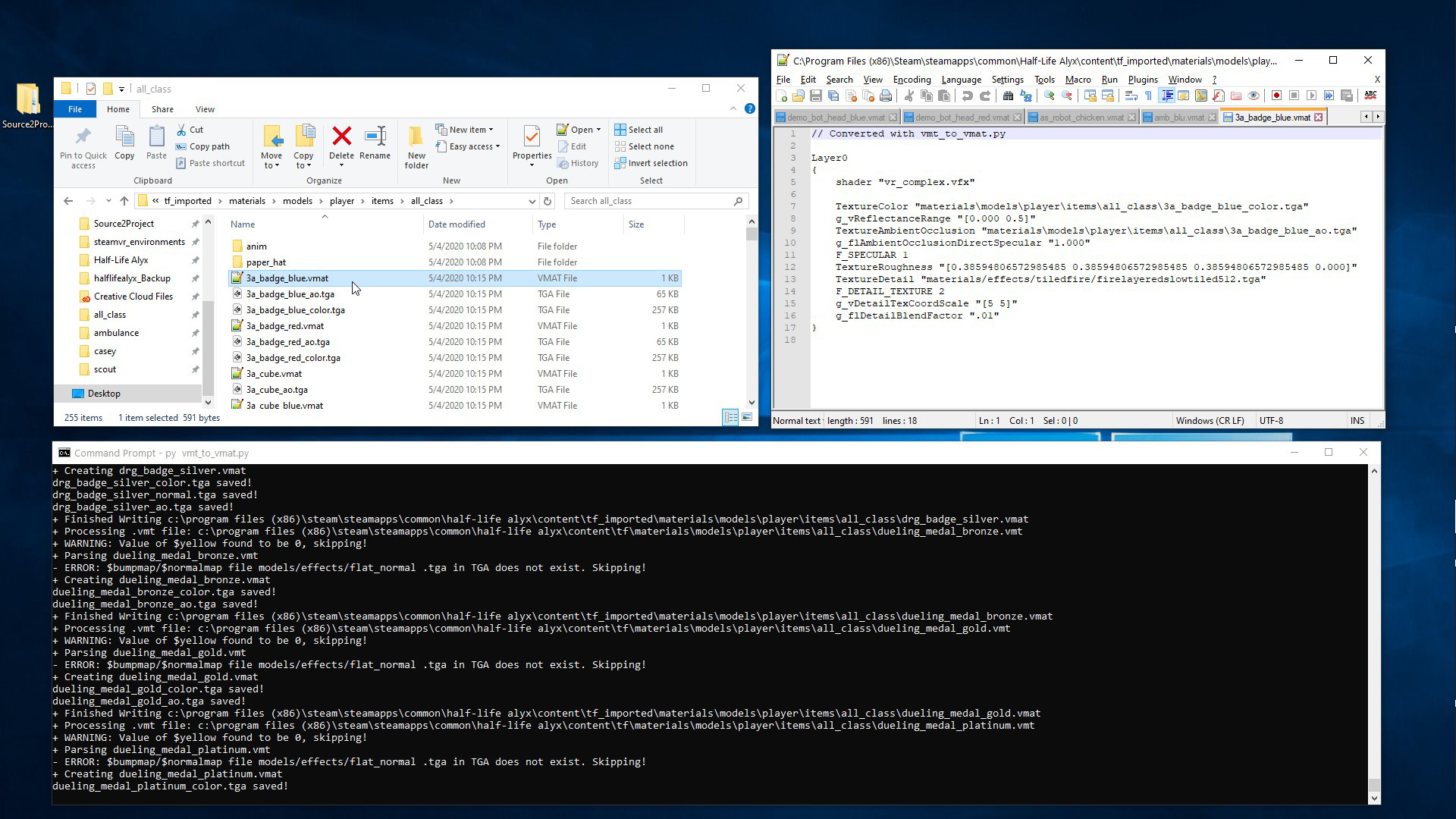Click the Start Recording macro icon

pos(1276,96)
